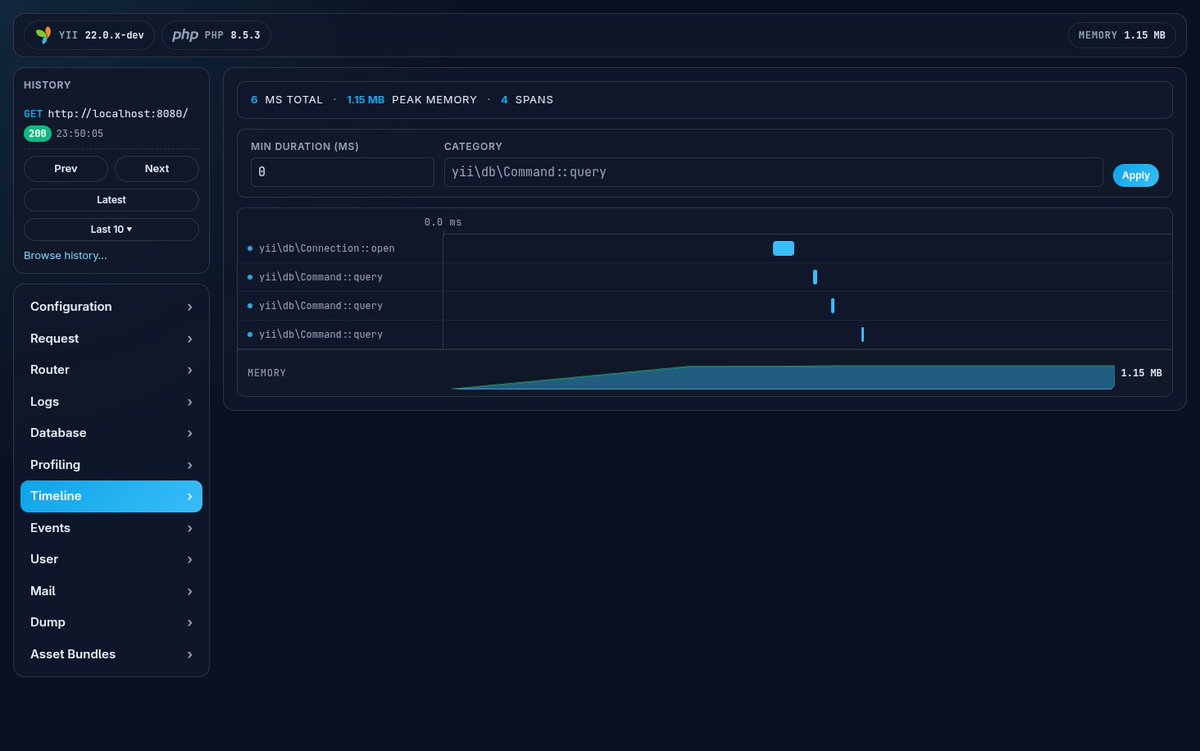Click the third Command::query span bar
The height and width of the screenshot is (751, 1200).
pos(862,334)
